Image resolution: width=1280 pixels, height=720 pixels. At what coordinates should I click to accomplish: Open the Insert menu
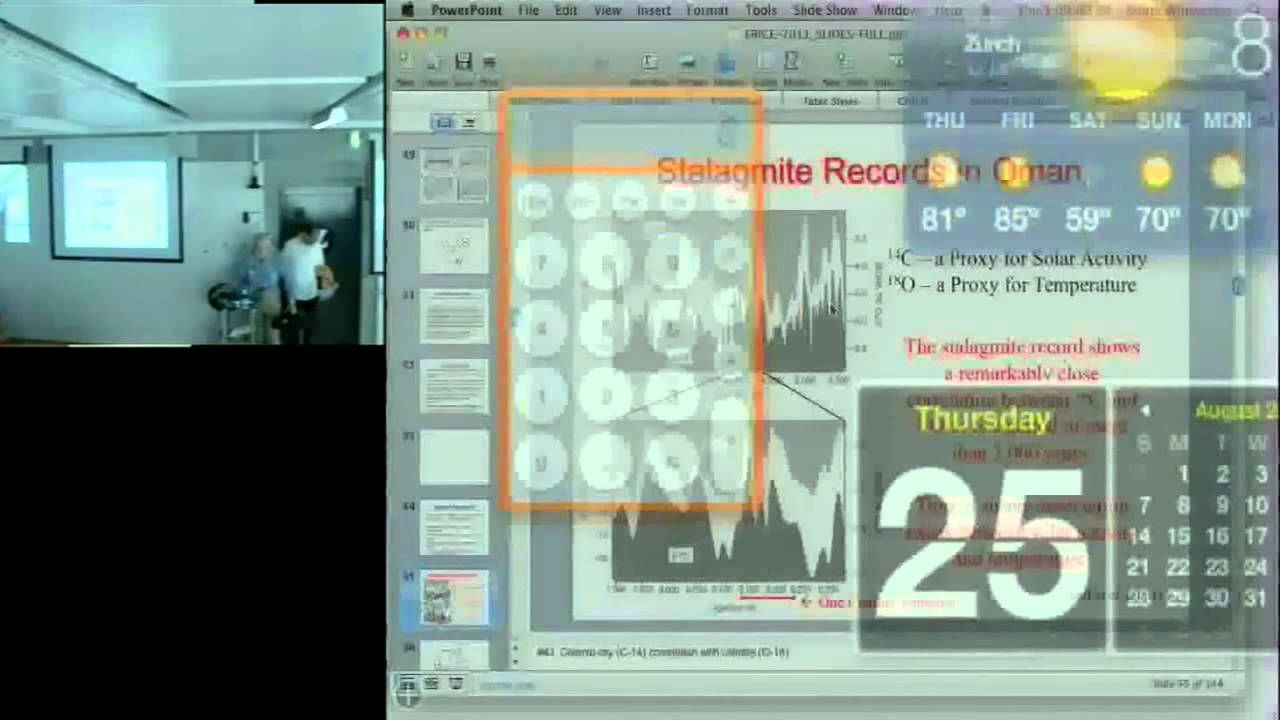tap(654, 10)
